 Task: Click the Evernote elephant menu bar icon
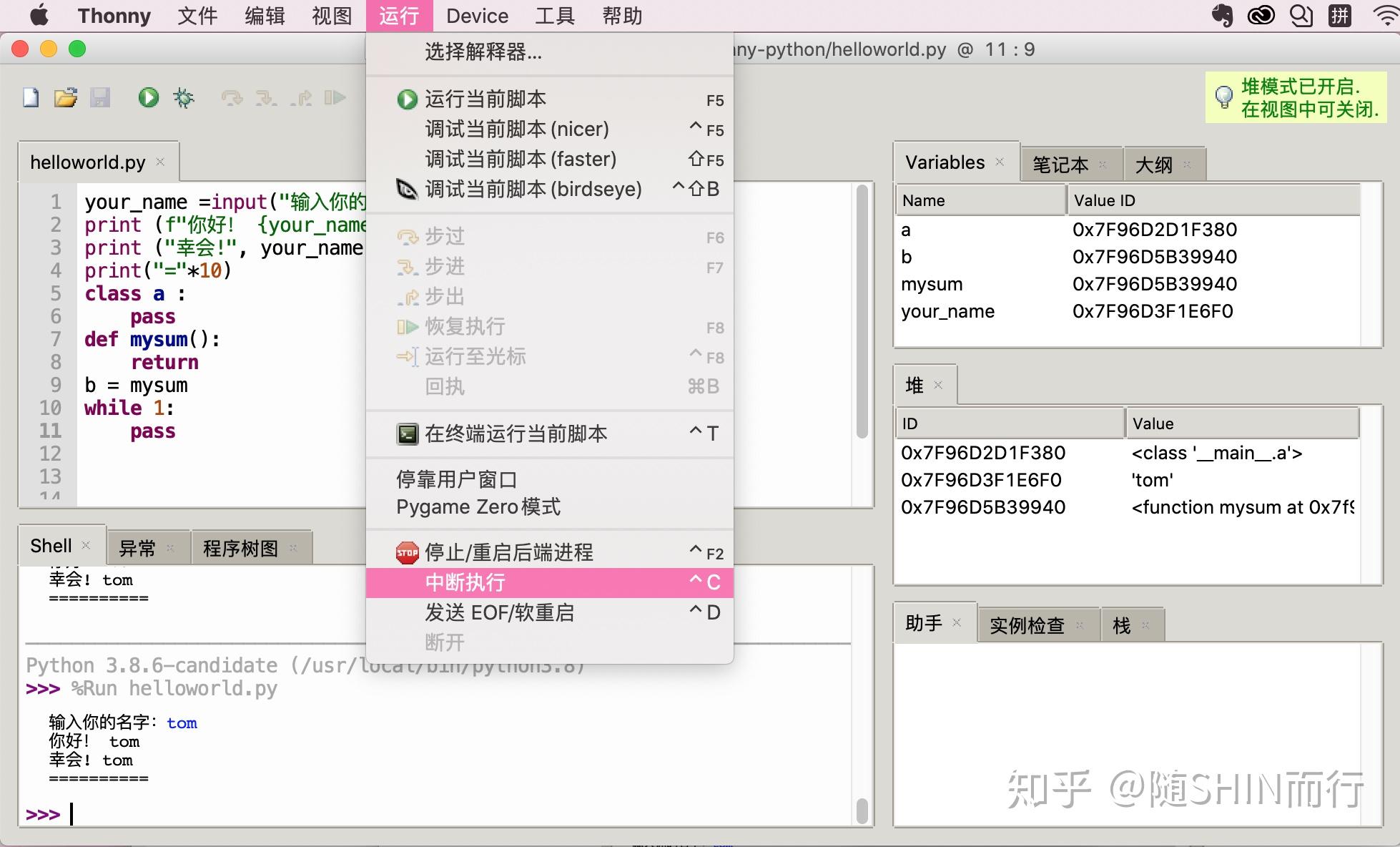coord(1223,15)
